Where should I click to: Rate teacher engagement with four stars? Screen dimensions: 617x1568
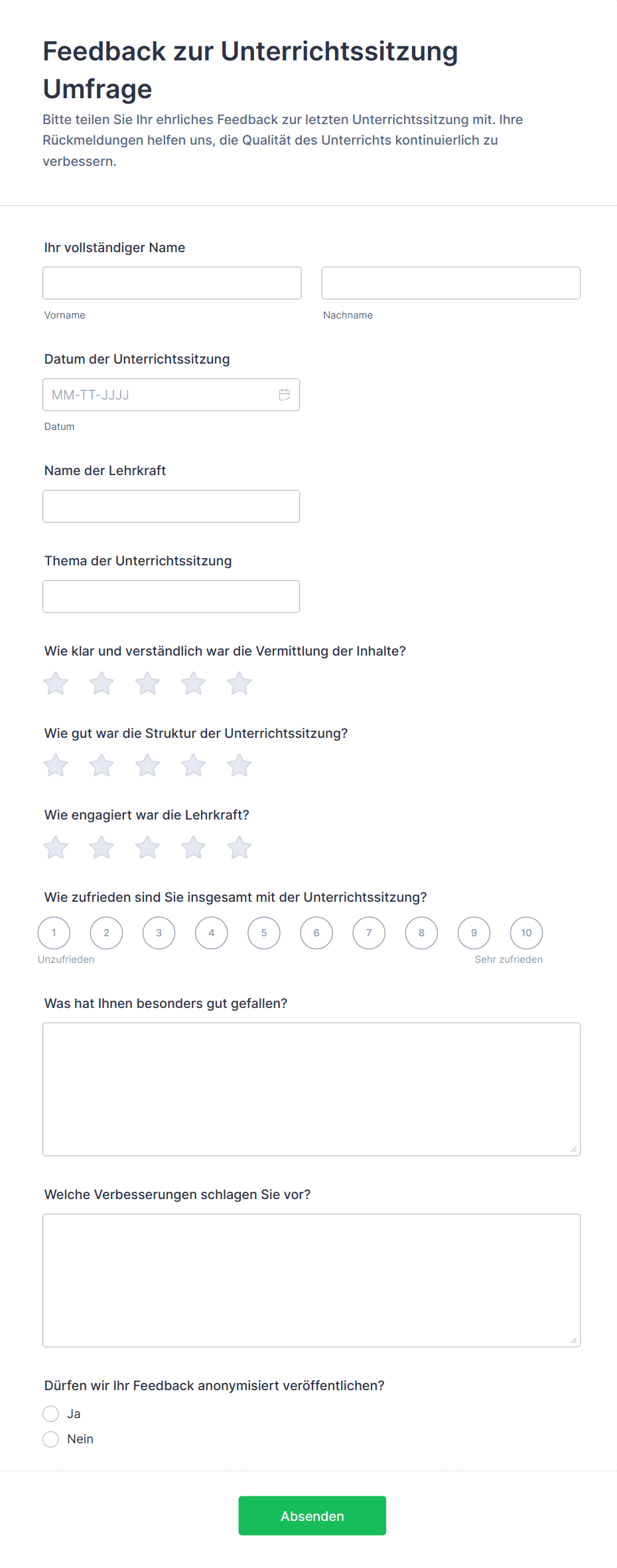click(x=193, y=847)
